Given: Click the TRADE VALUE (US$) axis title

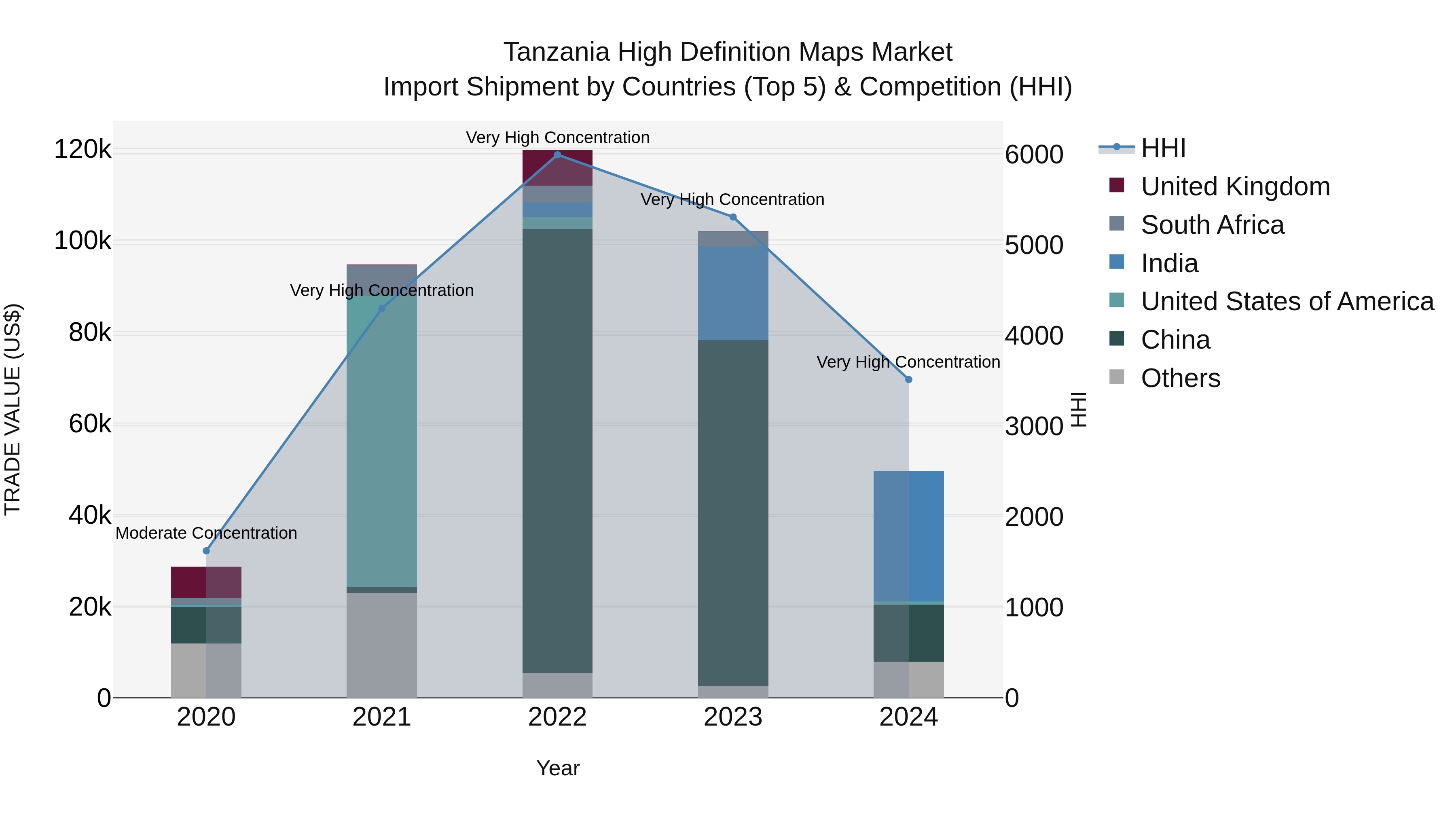Looking at the screenshot, I should [x=13, y=409].
